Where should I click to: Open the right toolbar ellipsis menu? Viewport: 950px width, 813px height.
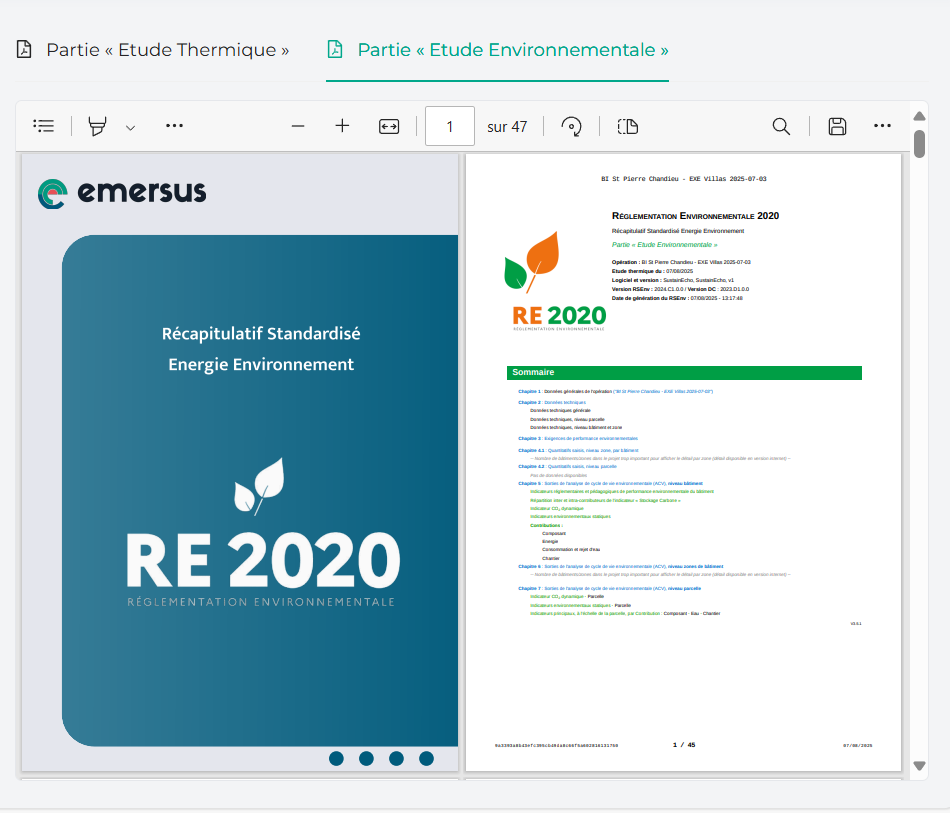click(x=882, y=125)
